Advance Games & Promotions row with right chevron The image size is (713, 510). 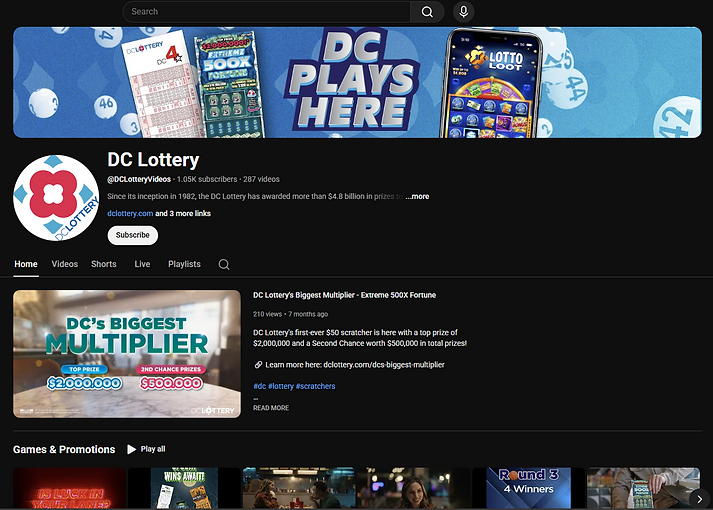point(699,499)
